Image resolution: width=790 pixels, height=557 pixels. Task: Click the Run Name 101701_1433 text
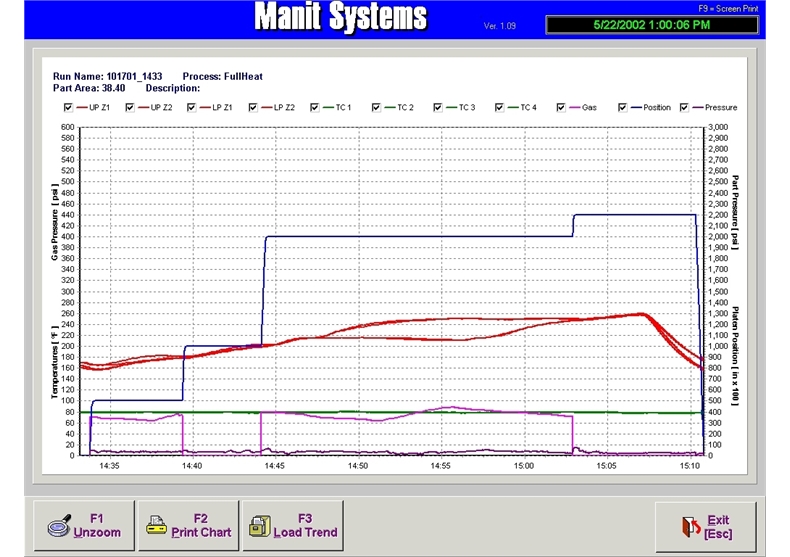[x=107, y=77]
